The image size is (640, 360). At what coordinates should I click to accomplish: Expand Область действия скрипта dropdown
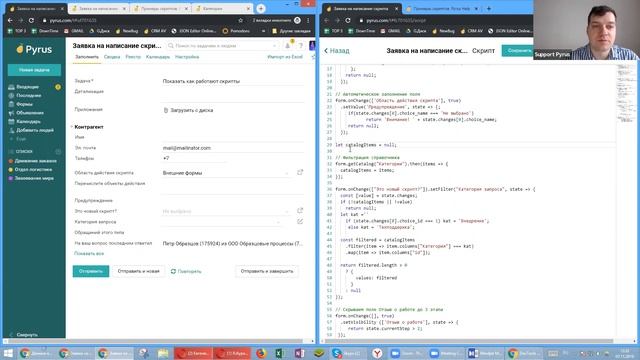(x=287, y=173)
